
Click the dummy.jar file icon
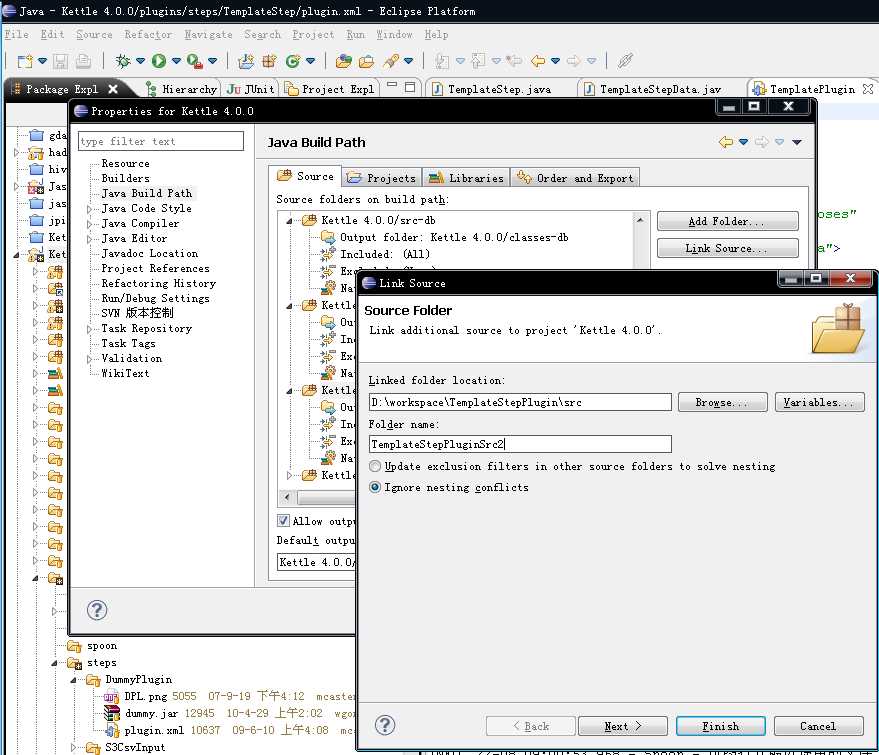112,713
